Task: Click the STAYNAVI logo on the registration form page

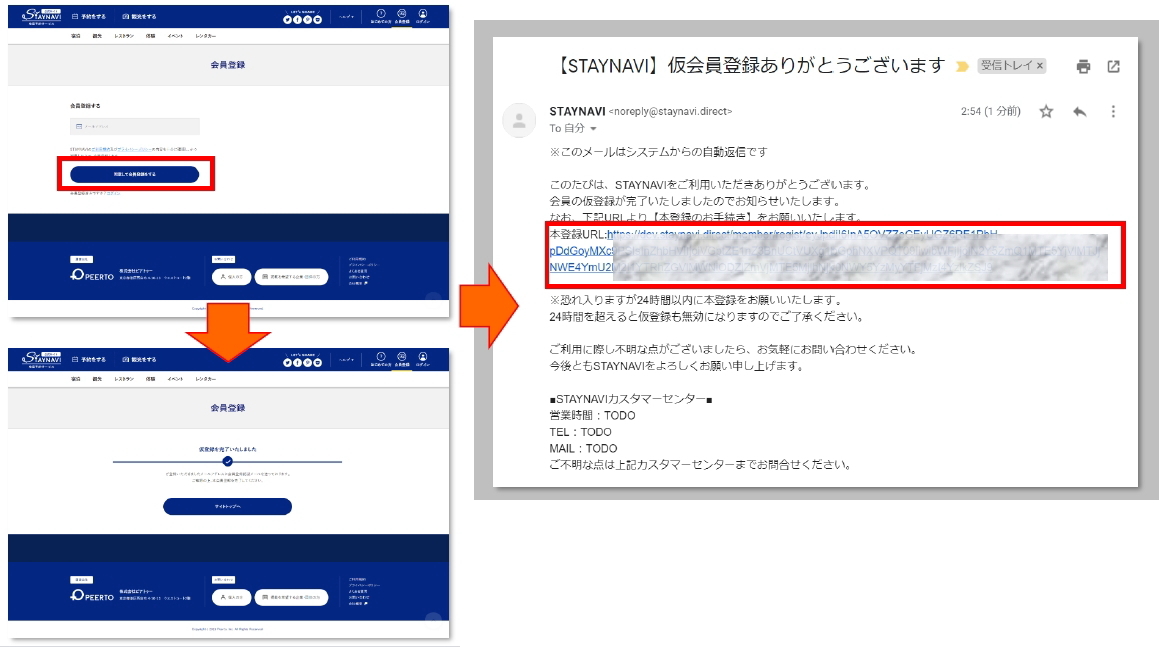Action: point(42,16)
